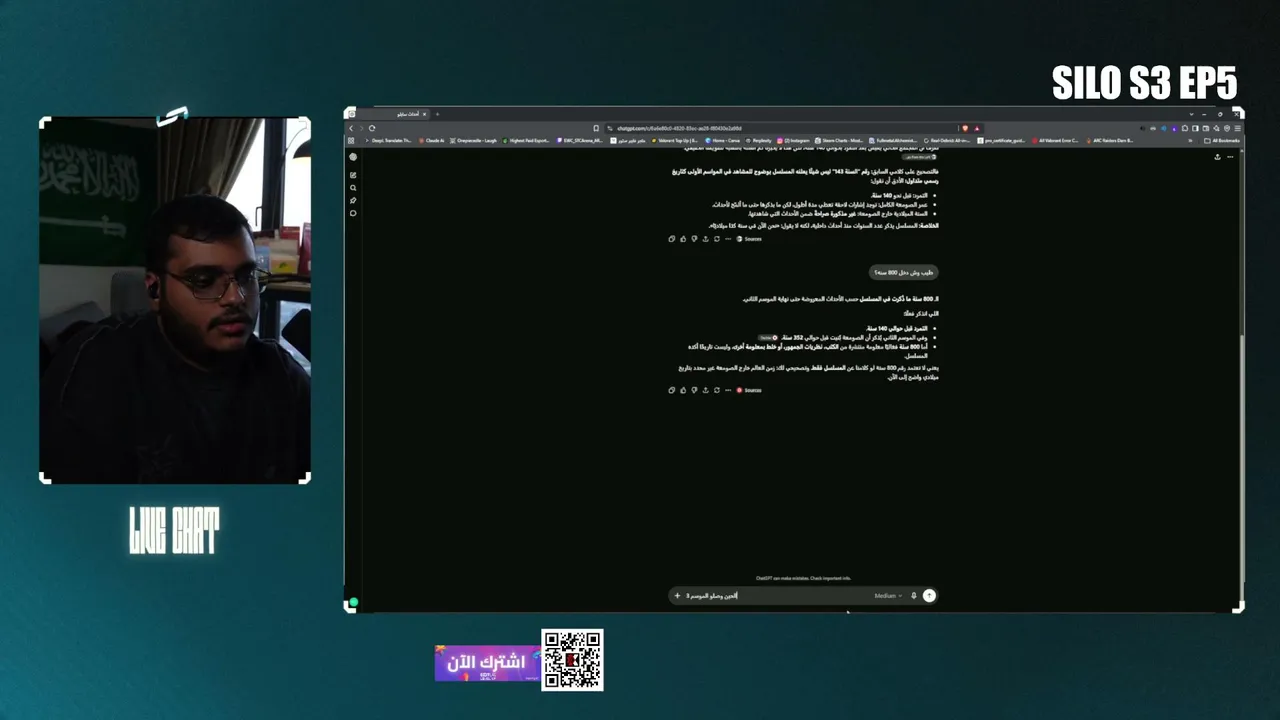
Task: Click the plus attach button in composer
Action: 677,596
